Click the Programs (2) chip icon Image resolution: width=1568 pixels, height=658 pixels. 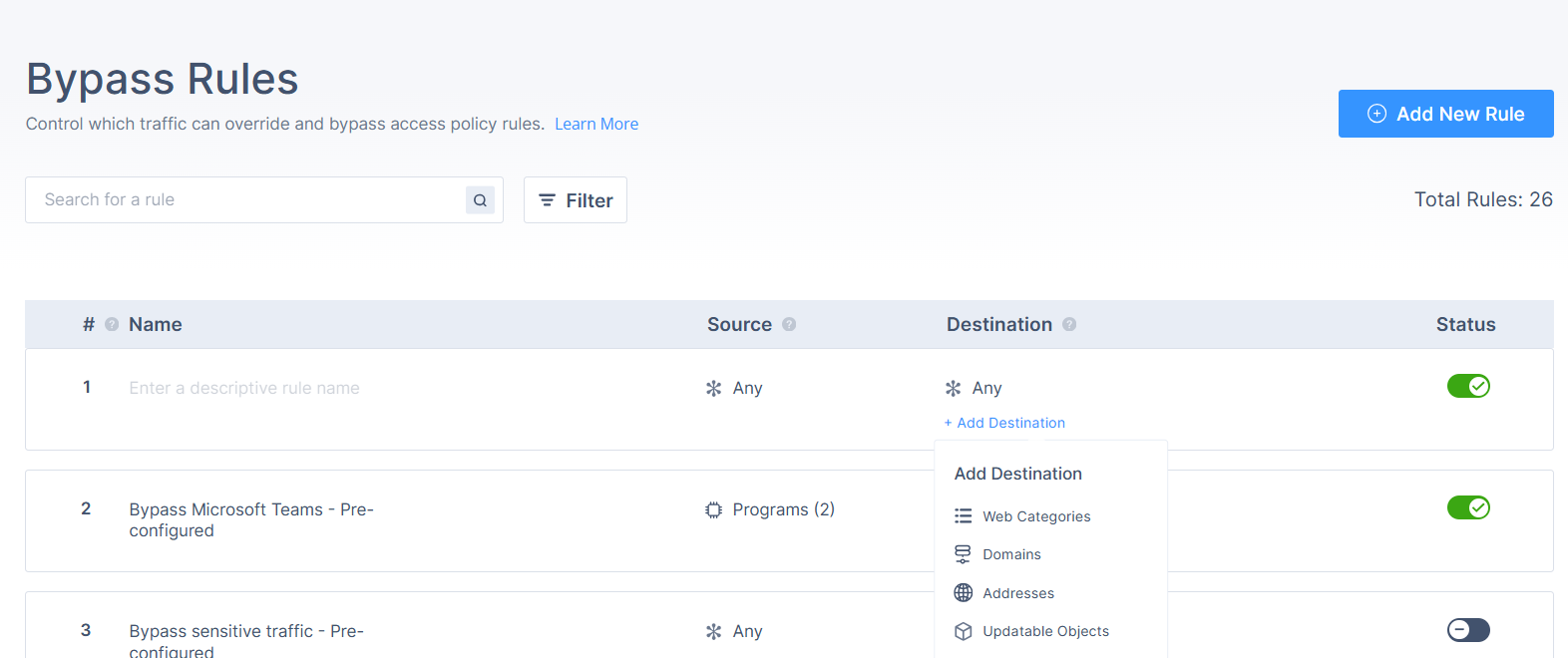(713, 510)
